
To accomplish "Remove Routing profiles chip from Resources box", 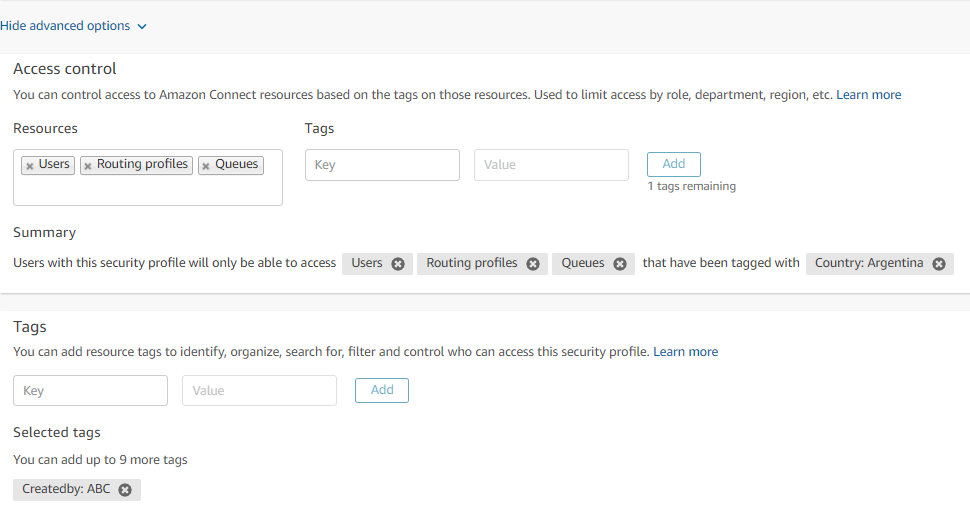I will [88, 166].
